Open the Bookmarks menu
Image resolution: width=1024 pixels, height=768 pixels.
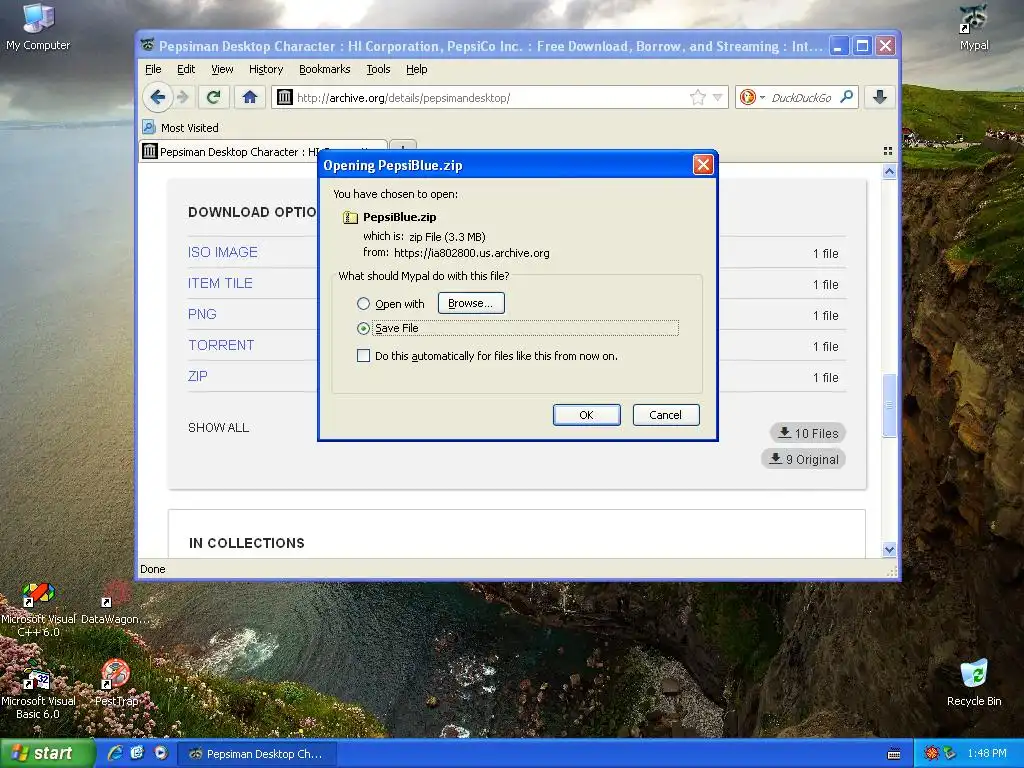[x=325, y=69]
